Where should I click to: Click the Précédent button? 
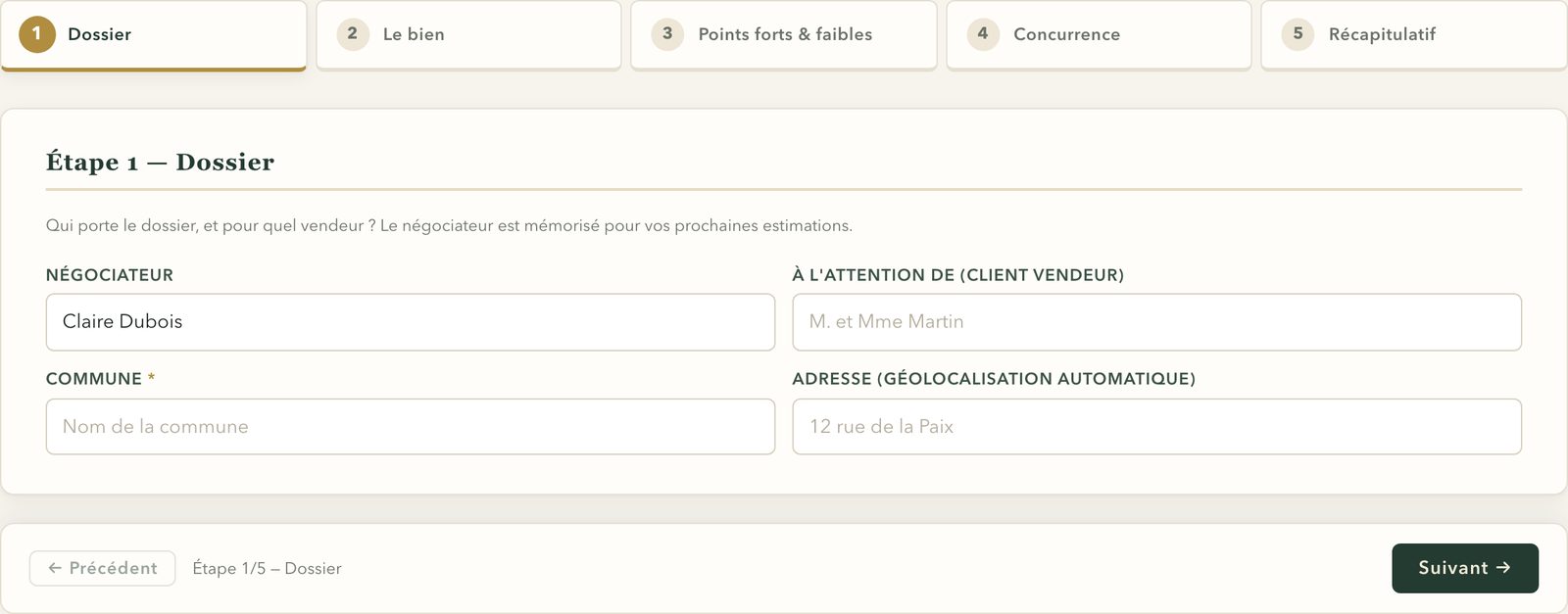tap(103, 568)
